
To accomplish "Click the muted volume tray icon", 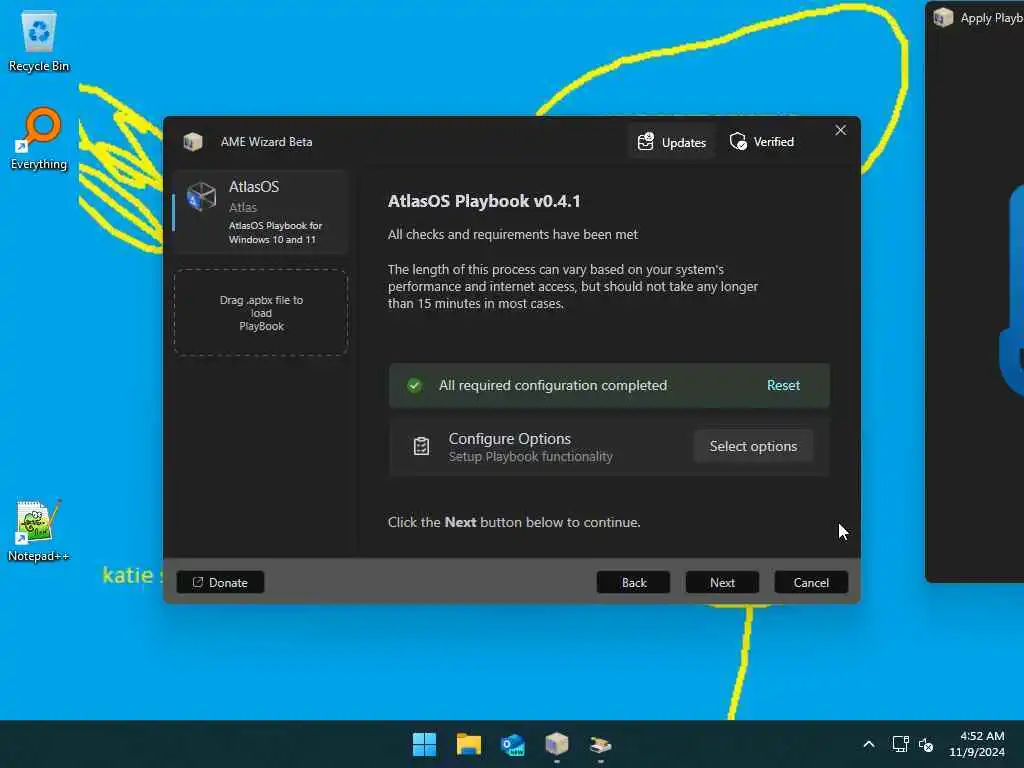I will [x=926, y=744].
